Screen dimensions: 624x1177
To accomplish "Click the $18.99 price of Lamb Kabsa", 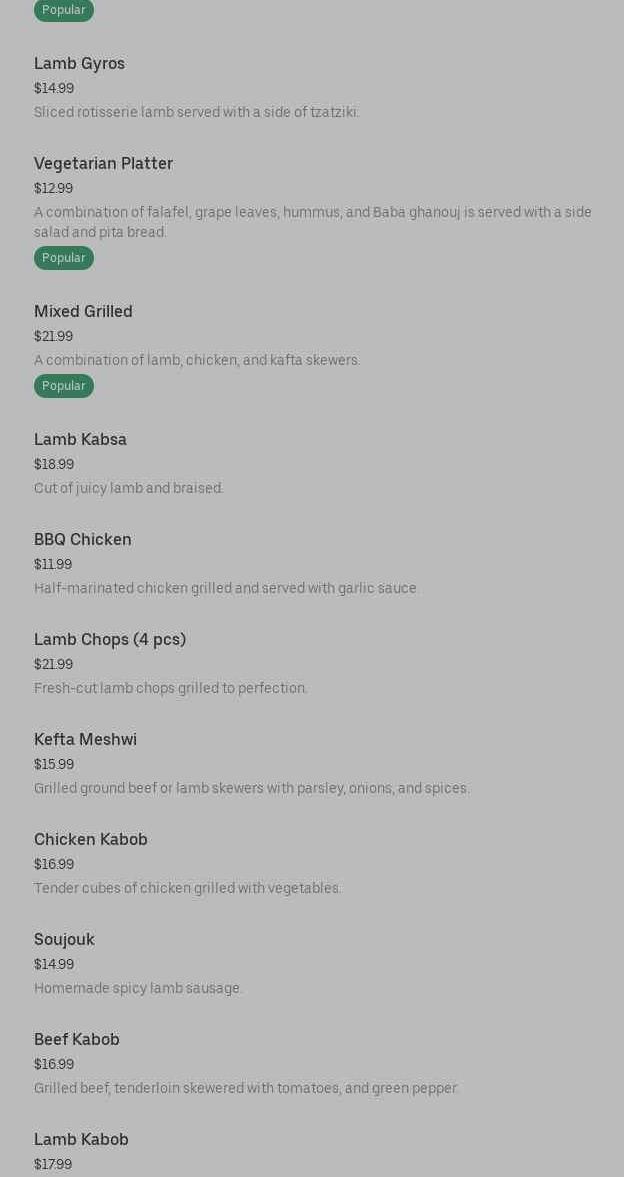I will coord(54,464).
